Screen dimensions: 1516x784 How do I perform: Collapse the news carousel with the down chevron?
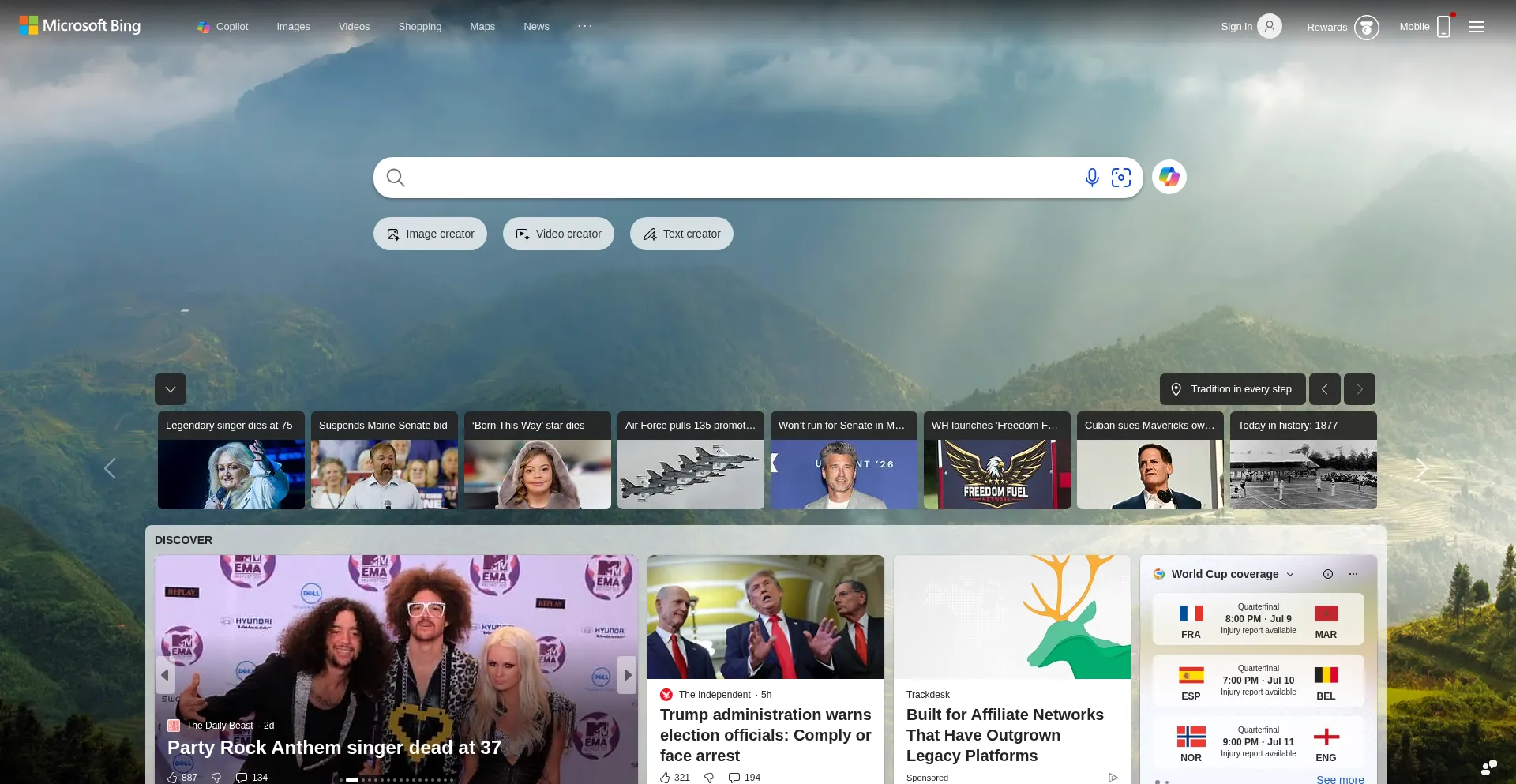click(171, 389)
